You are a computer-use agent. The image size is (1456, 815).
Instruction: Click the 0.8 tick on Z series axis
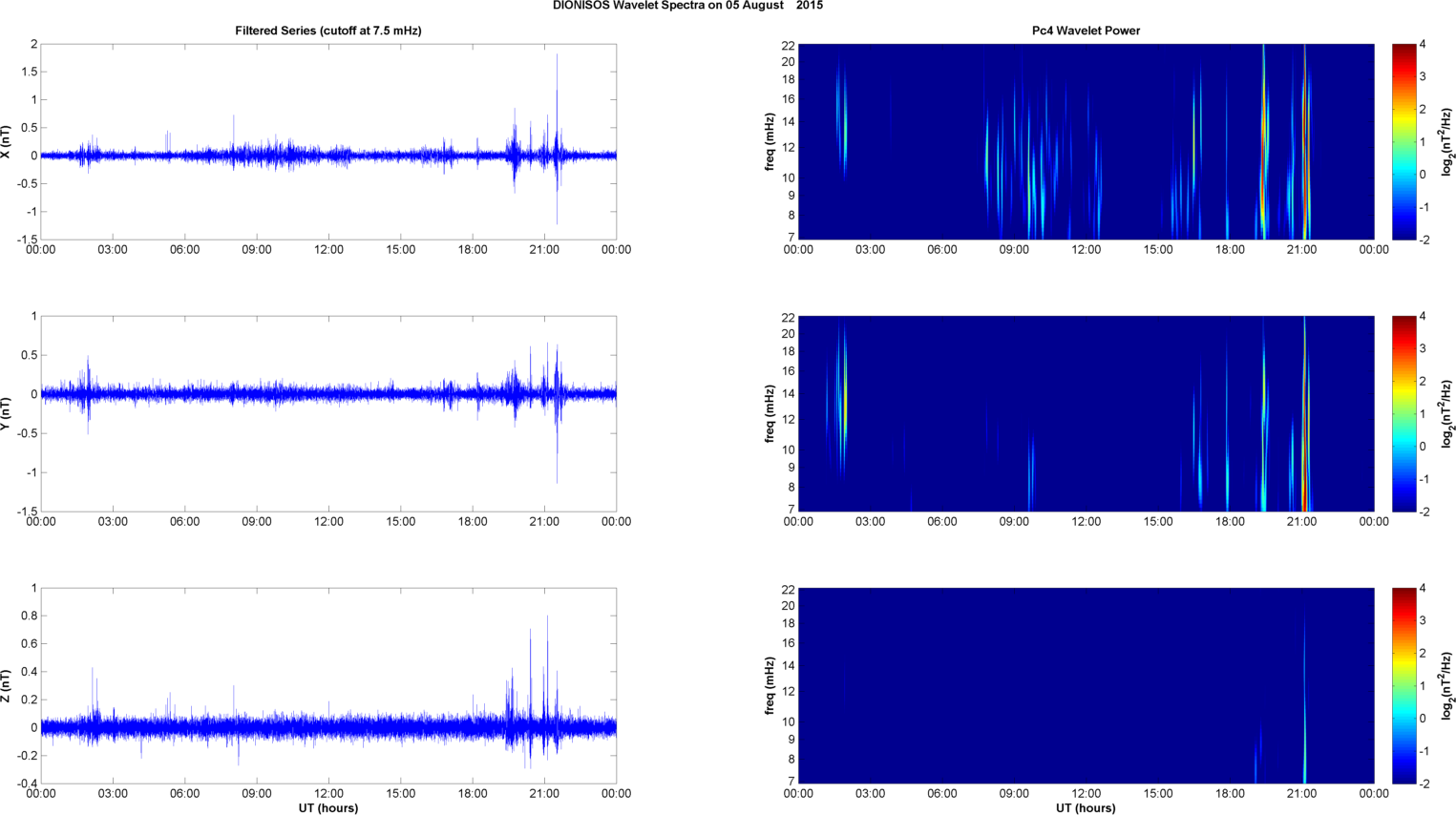[x=29, y=616]
